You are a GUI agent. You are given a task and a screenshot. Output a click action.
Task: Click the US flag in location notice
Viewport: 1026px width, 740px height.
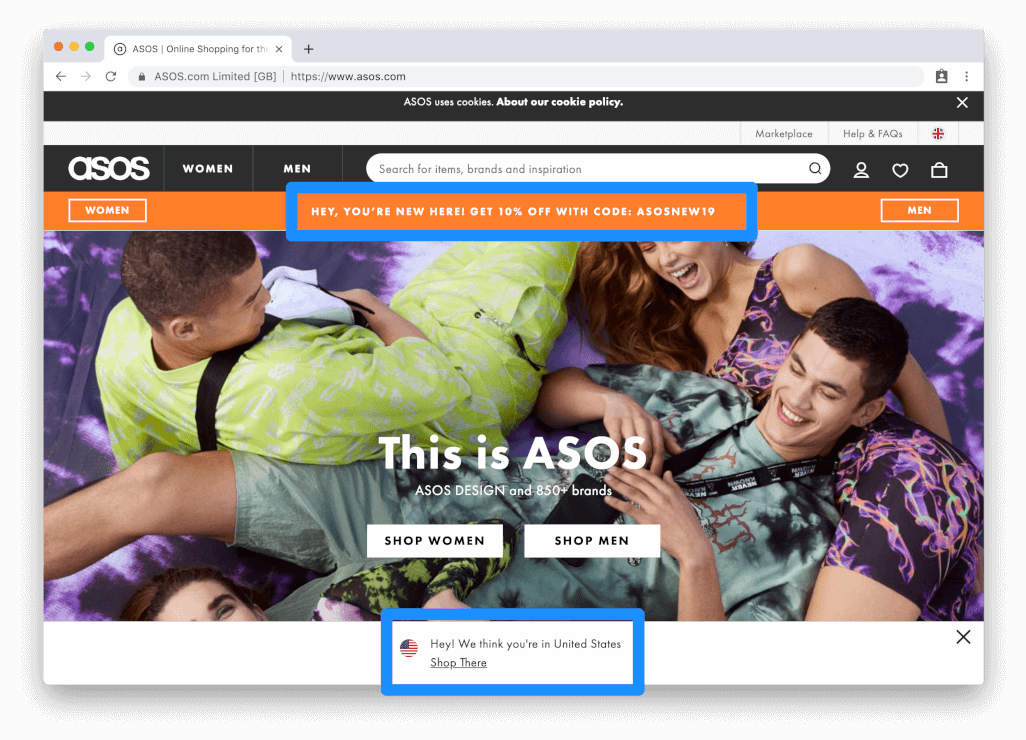409,648
